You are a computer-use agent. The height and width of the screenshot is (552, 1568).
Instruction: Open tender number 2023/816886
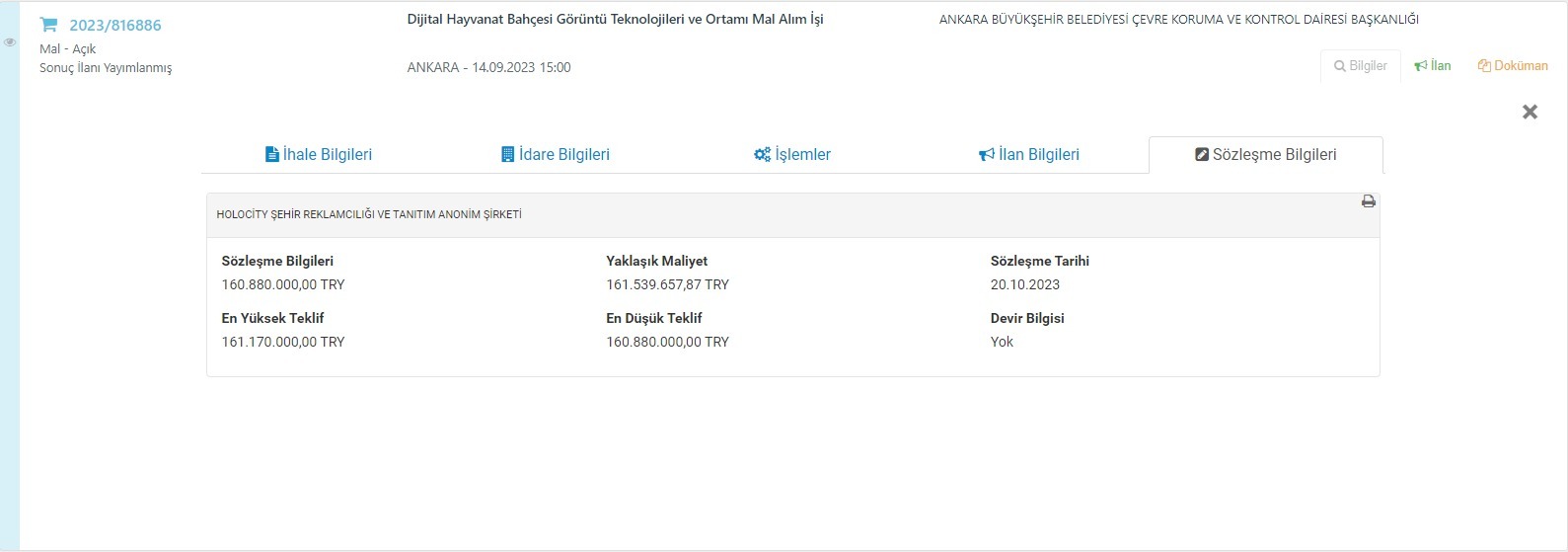coord(114,26)
